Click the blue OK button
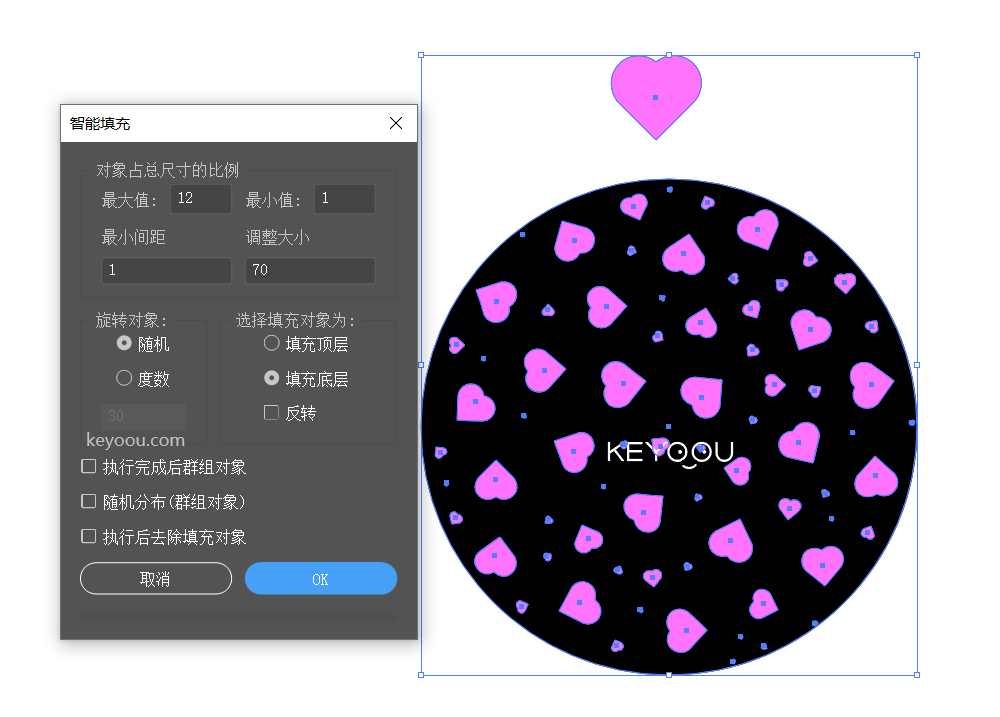Image resolution: width=1000 pixels, height=717 pixels. pyautogui.click(x=321, y=579)
